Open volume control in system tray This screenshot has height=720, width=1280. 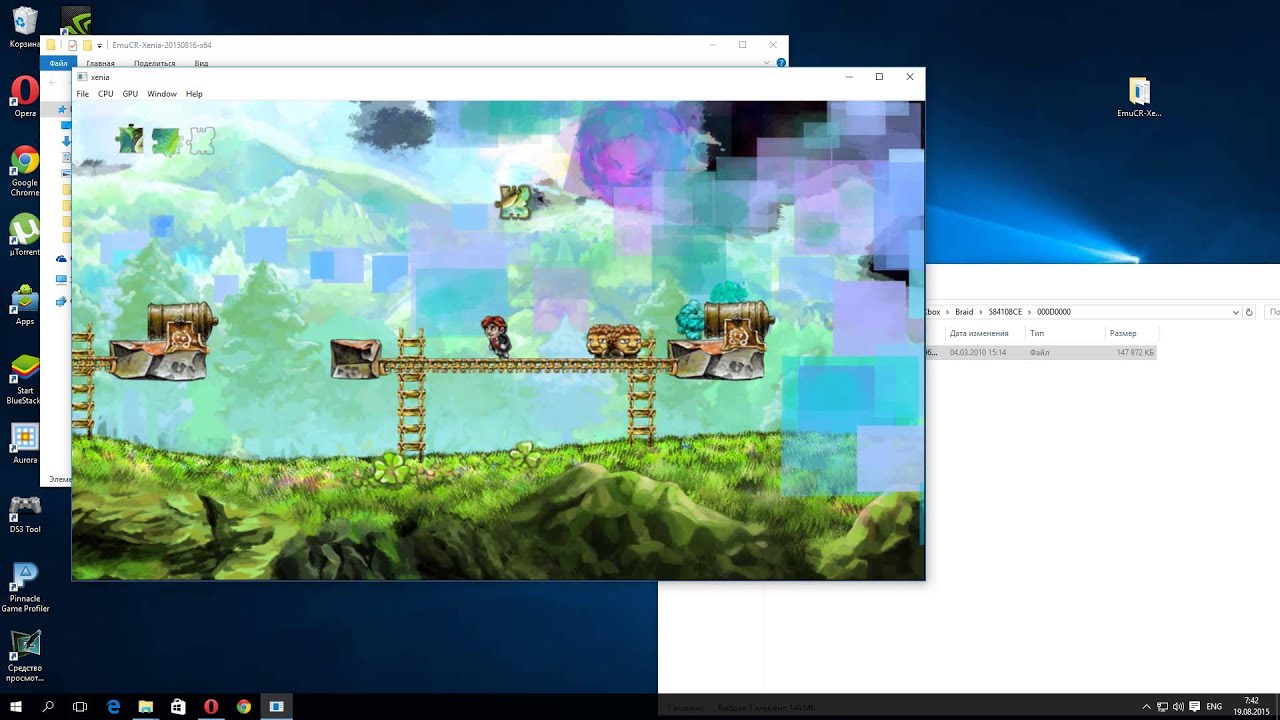point(1178,706)
